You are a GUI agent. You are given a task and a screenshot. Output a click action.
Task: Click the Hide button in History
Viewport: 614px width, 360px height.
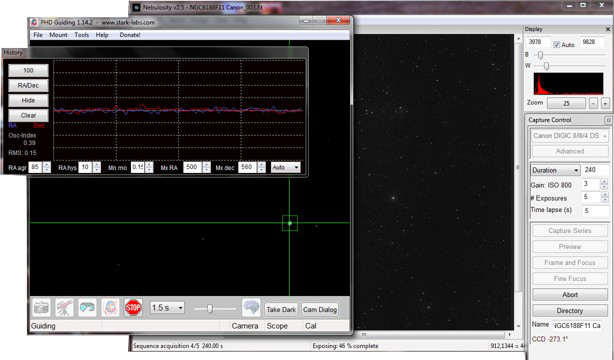point(28,101)
